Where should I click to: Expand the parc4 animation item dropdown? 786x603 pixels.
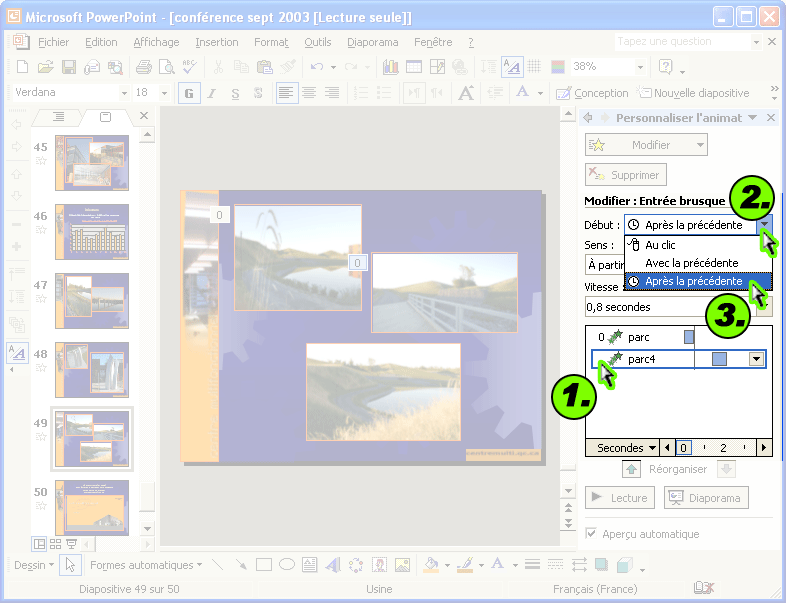click(x=756, y=359)
